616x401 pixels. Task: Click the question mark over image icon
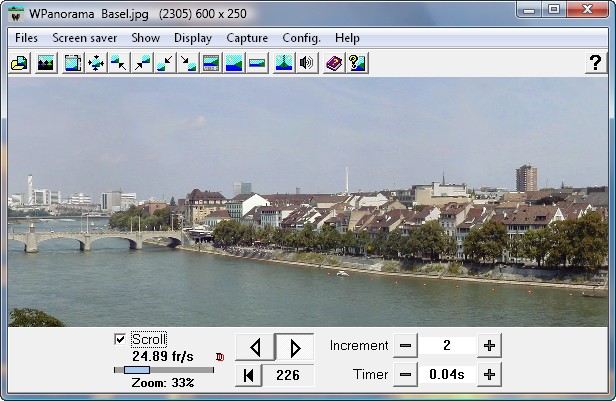357,63
